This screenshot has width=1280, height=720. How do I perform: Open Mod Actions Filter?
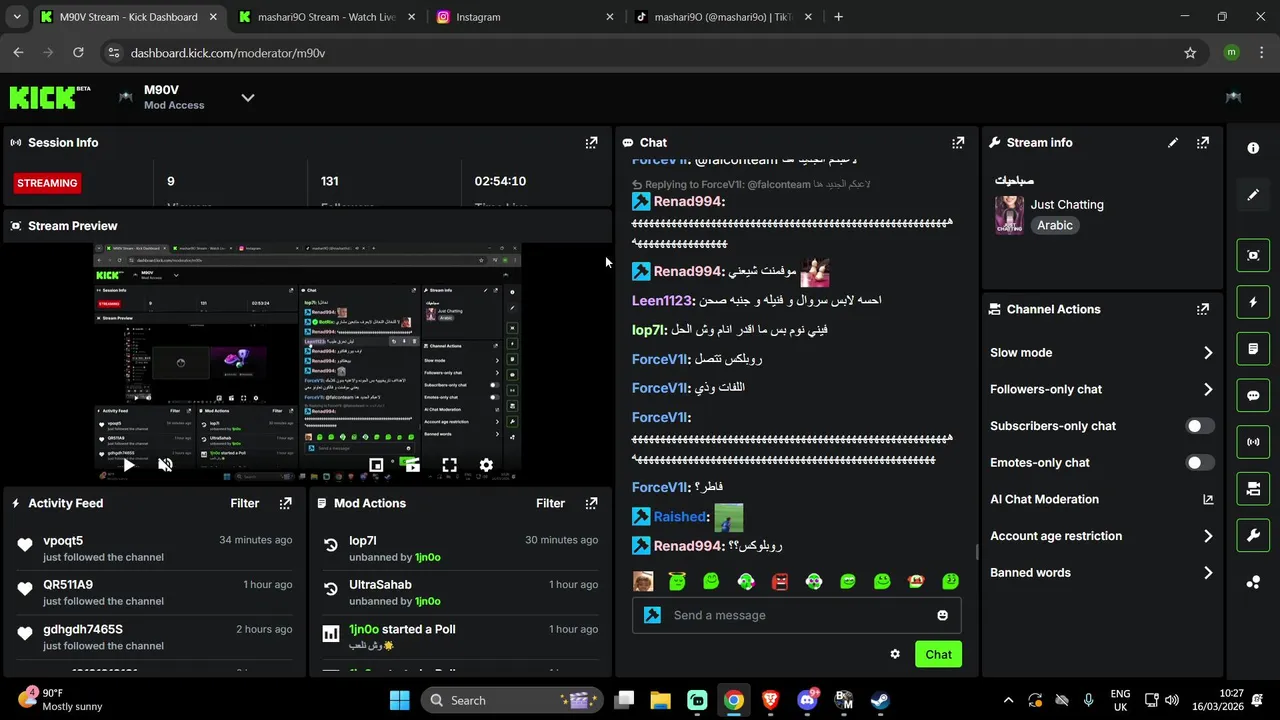click(550, 504)
